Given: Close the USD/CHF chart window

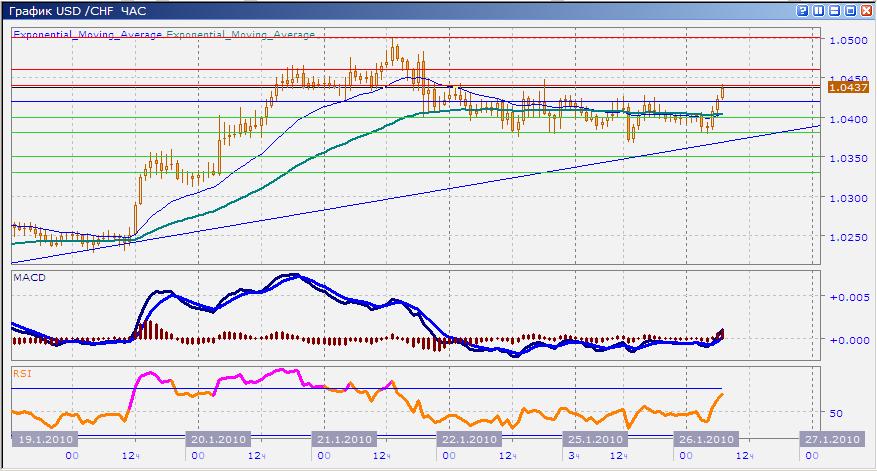Looking at the screenshot, I should 865,10.
